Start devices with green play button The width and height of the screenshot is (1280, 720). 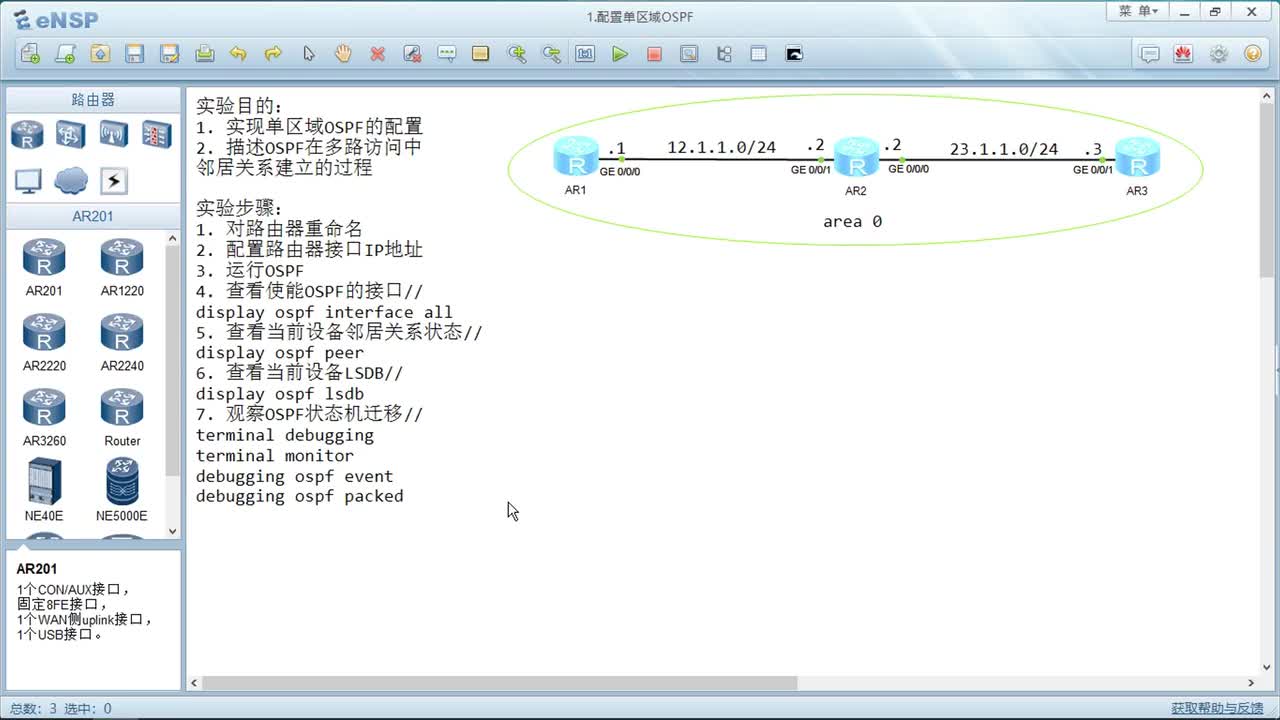click(x=620, y=54)
